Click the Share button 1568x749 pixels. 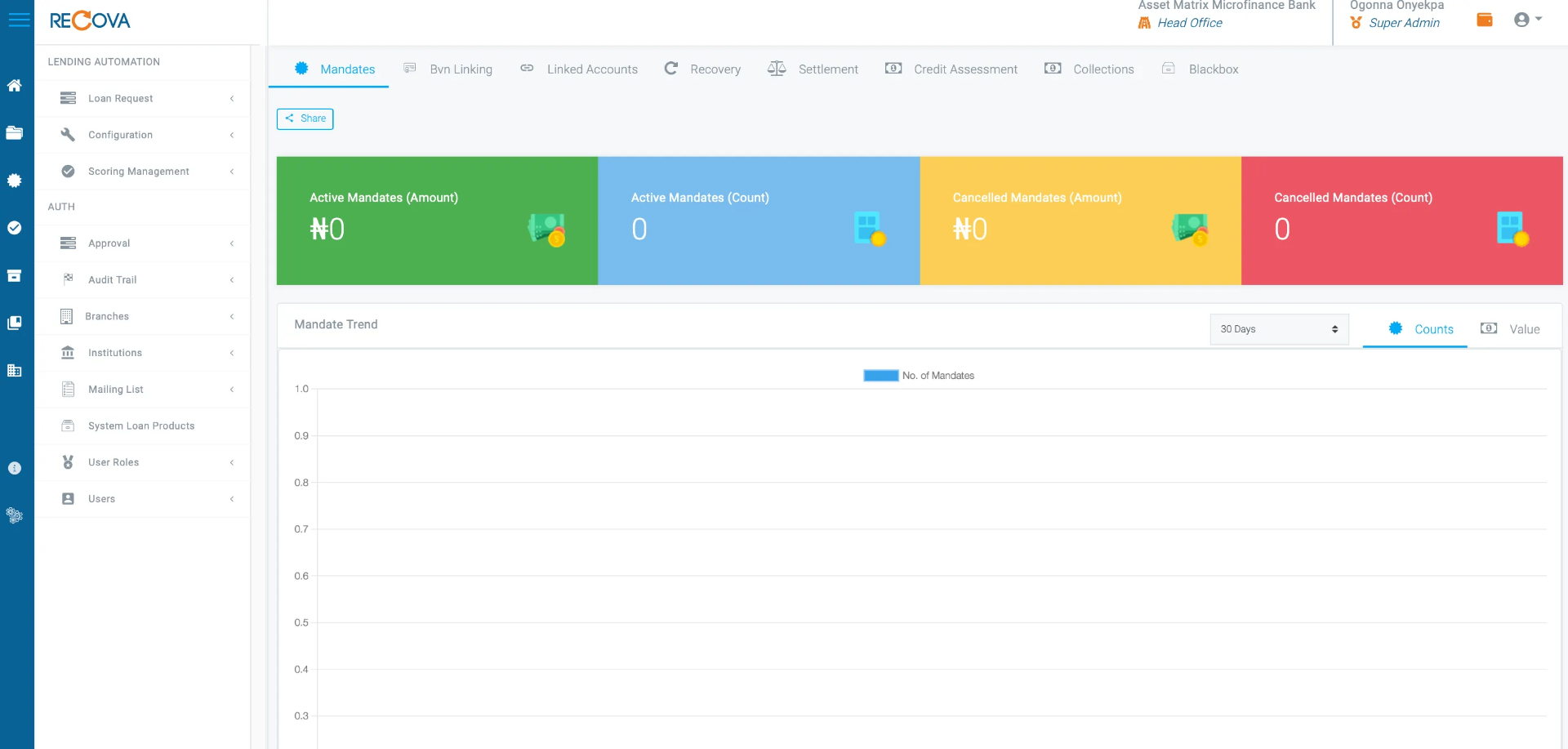pos(305,118)
